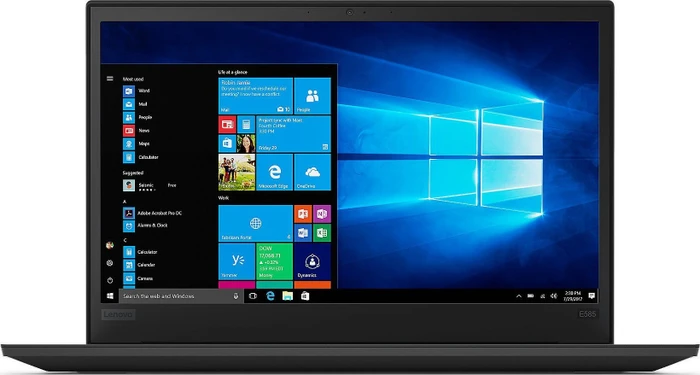Open the red News small tile
This screenshot has height=375, width=700.
click(x=227, y=125)
